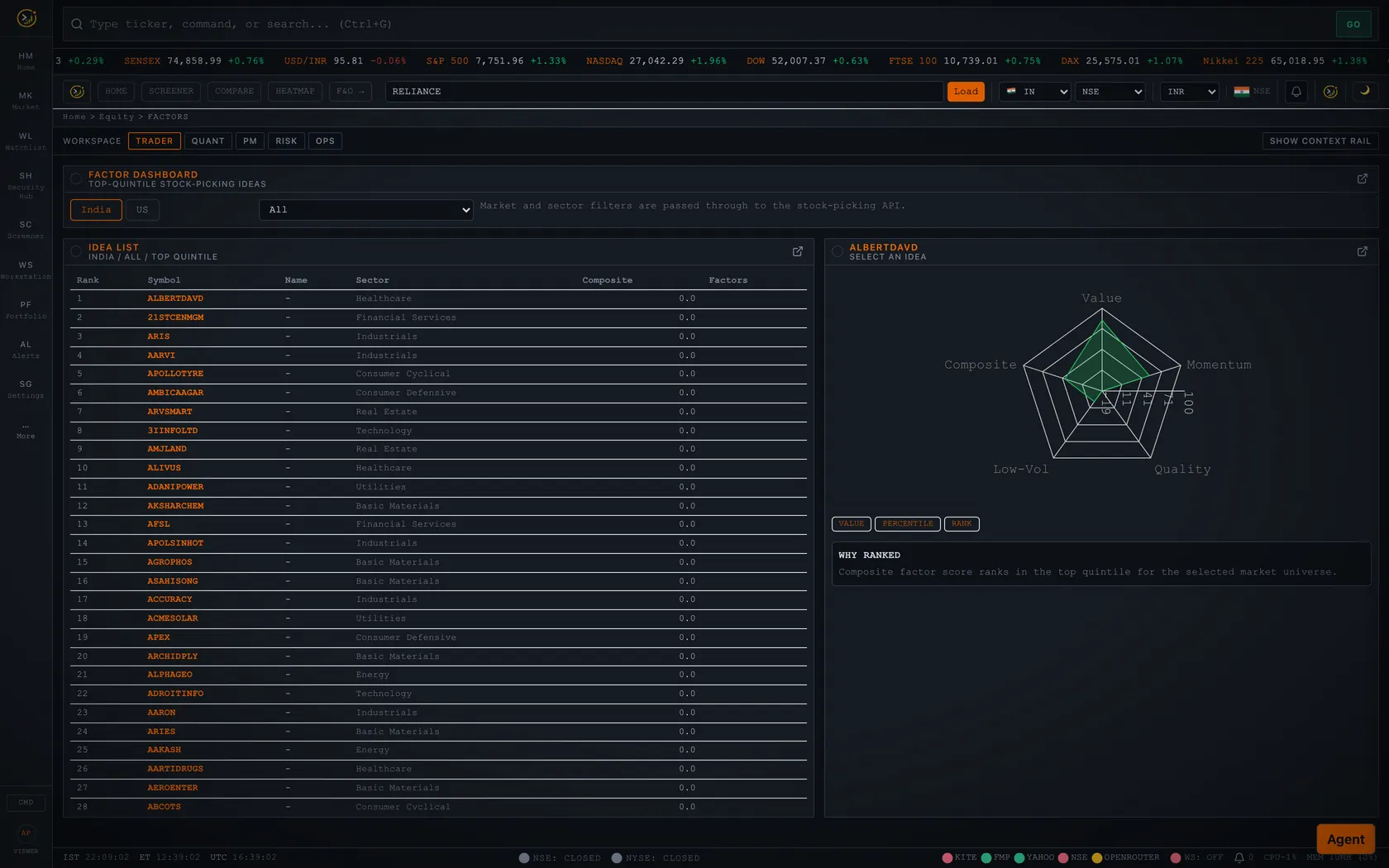Click SHOW CONTEXT RAIL button
This screenshot has height=868, width=1389.
pyautogui.click(x=1320, y=141)
